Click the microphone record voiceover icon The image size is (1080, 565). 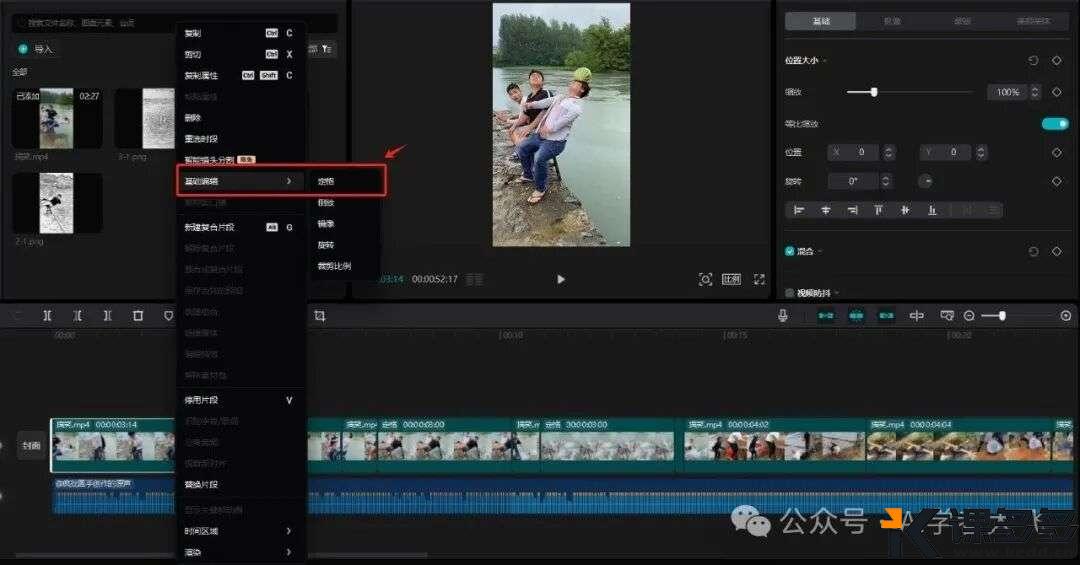tap(783, 316)
